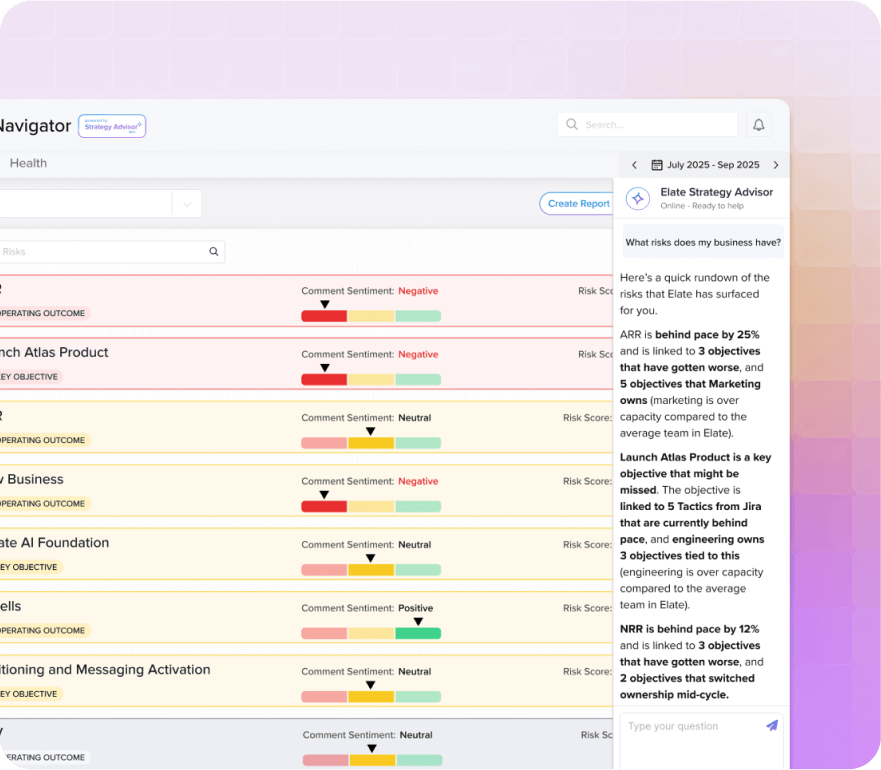Image resolution: width=881 pixels, height=770 pixels.
Task: Click the Risks search magnifier icon
Action: 214,251
